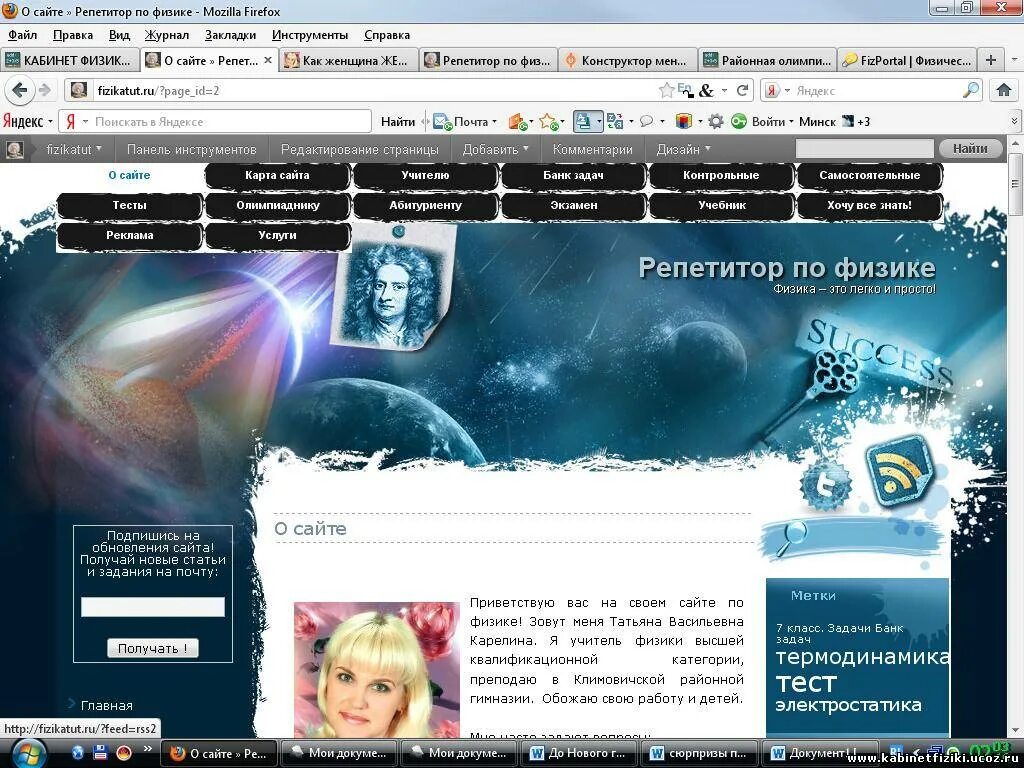
Task: Open the 'Банк задач' navigation button
Action: 573,176
